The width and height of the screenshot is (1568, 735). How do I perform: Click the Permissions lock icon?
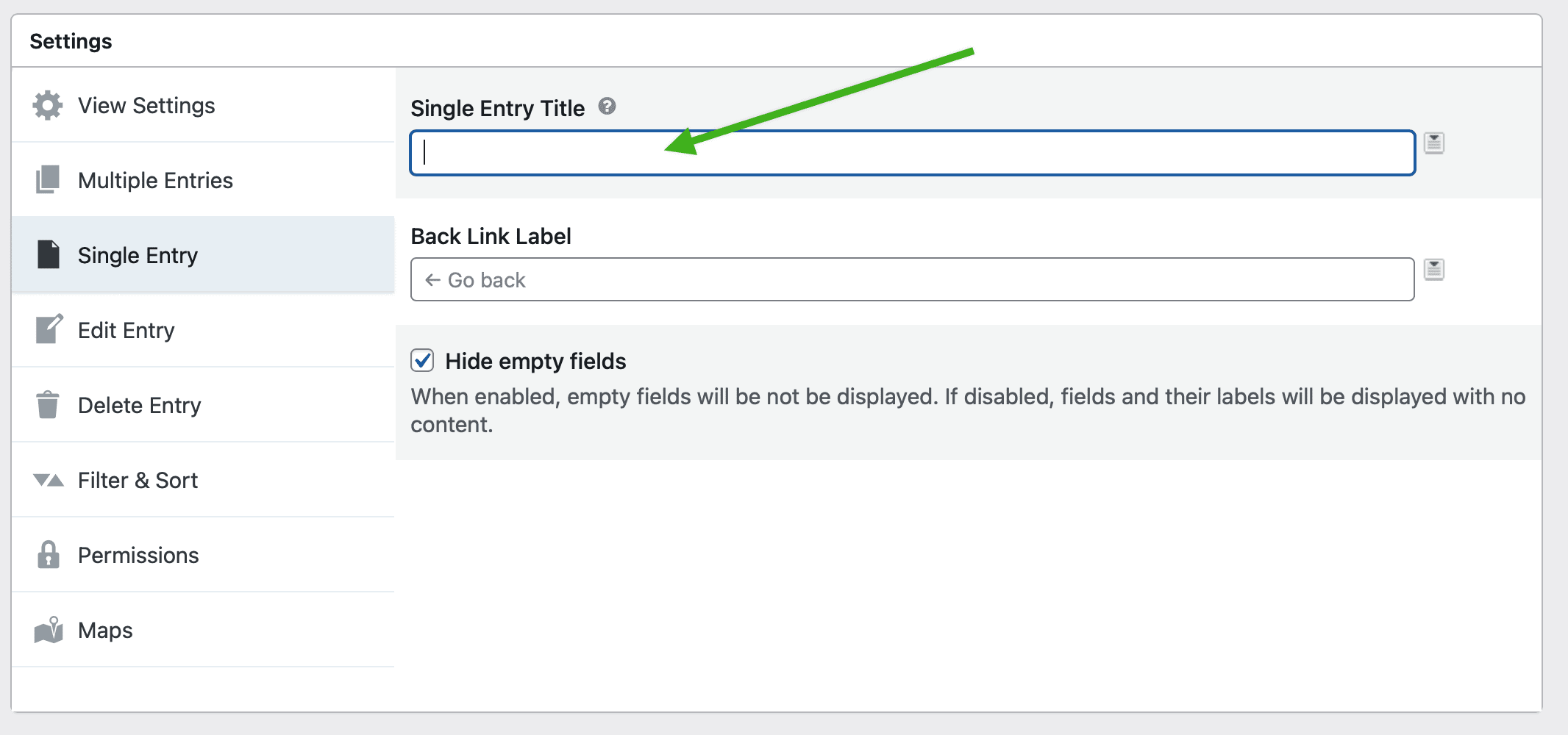pyautogui.click(x=49, y=555)
